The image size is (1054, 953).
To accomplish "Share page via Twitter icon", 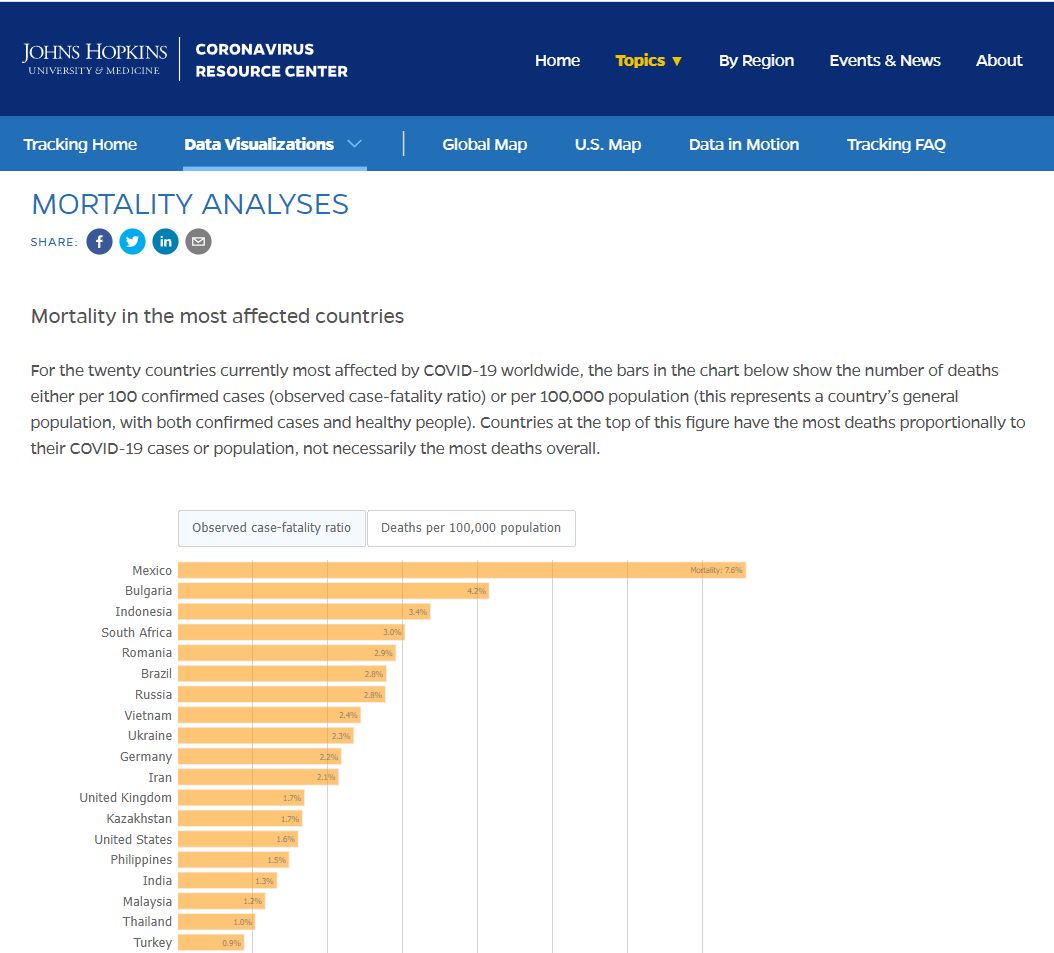I will 132,242.
